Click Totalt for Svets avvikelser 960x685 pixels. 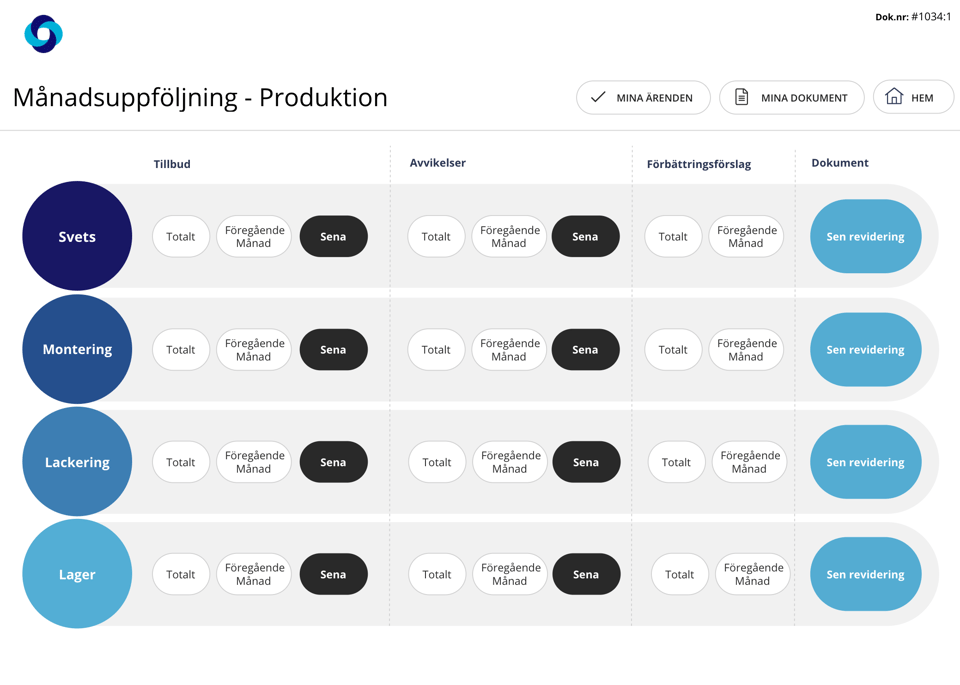pyautogui.click(x=436, y=236)
